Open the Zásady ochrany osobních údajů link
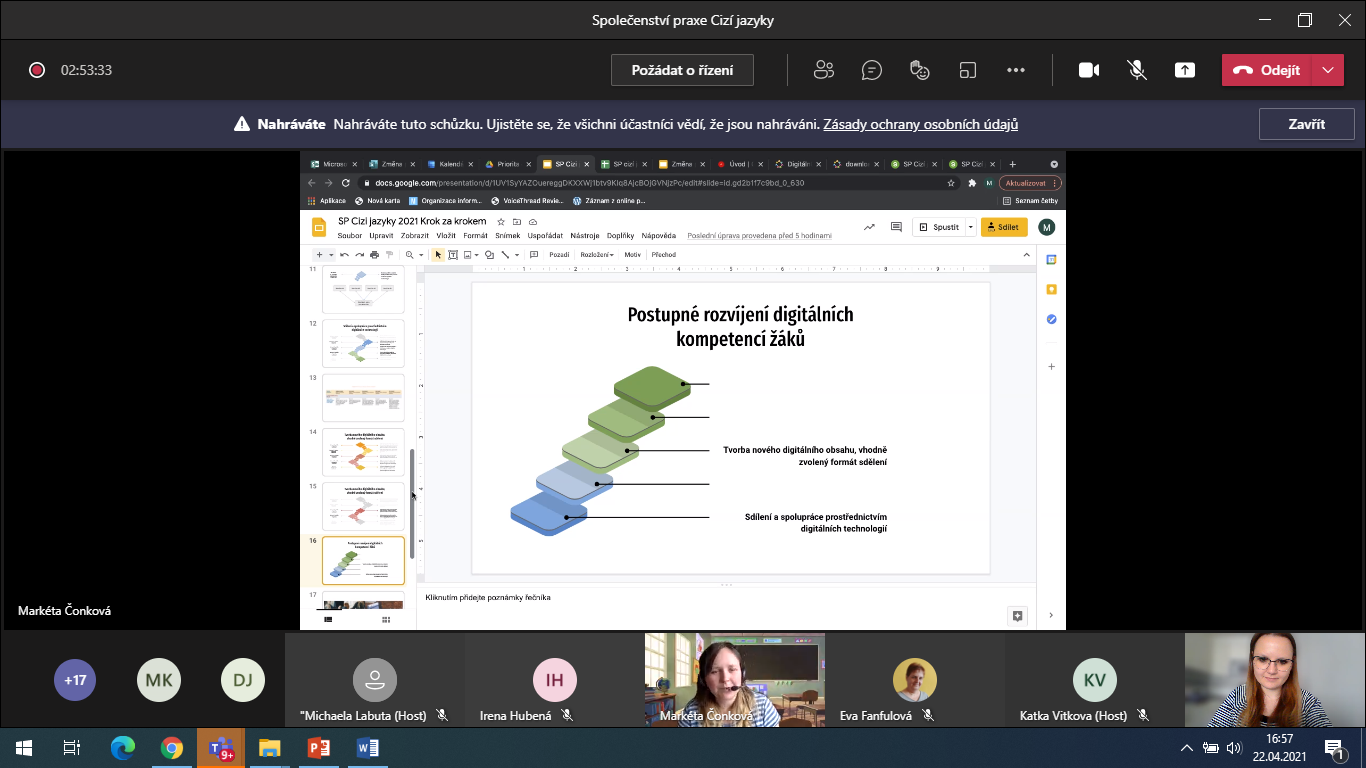 tap(920, 124)
